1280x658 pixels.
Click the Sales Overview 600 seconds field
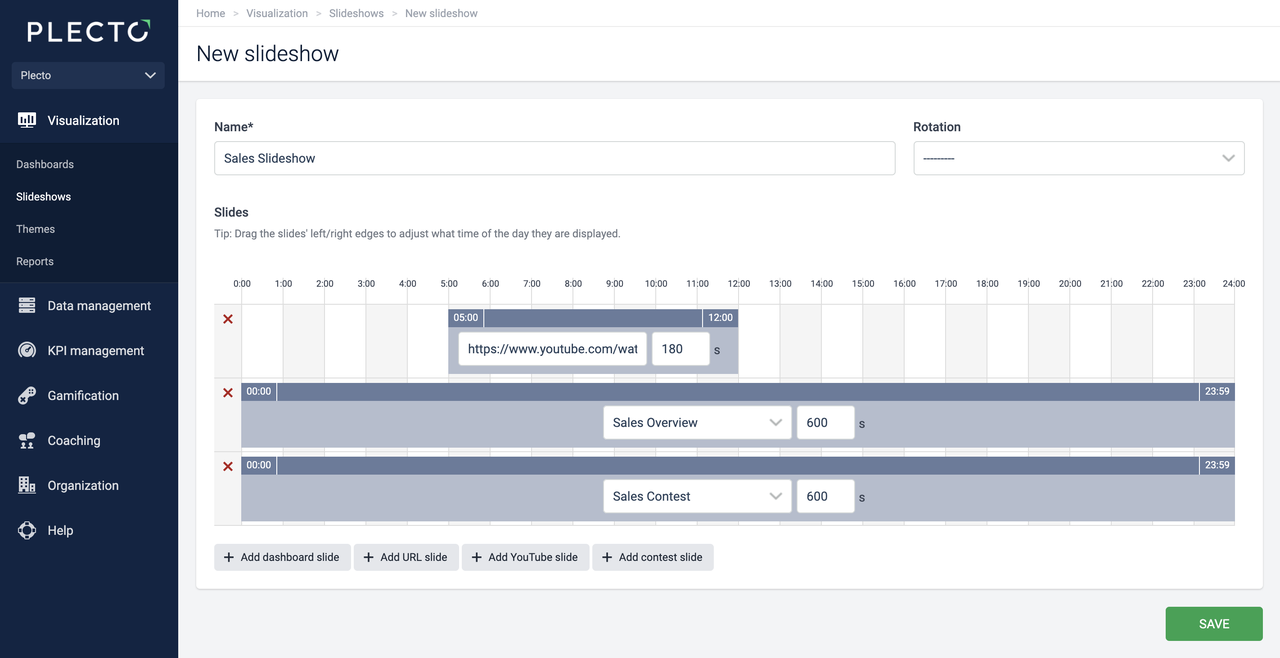pos(826,423)
